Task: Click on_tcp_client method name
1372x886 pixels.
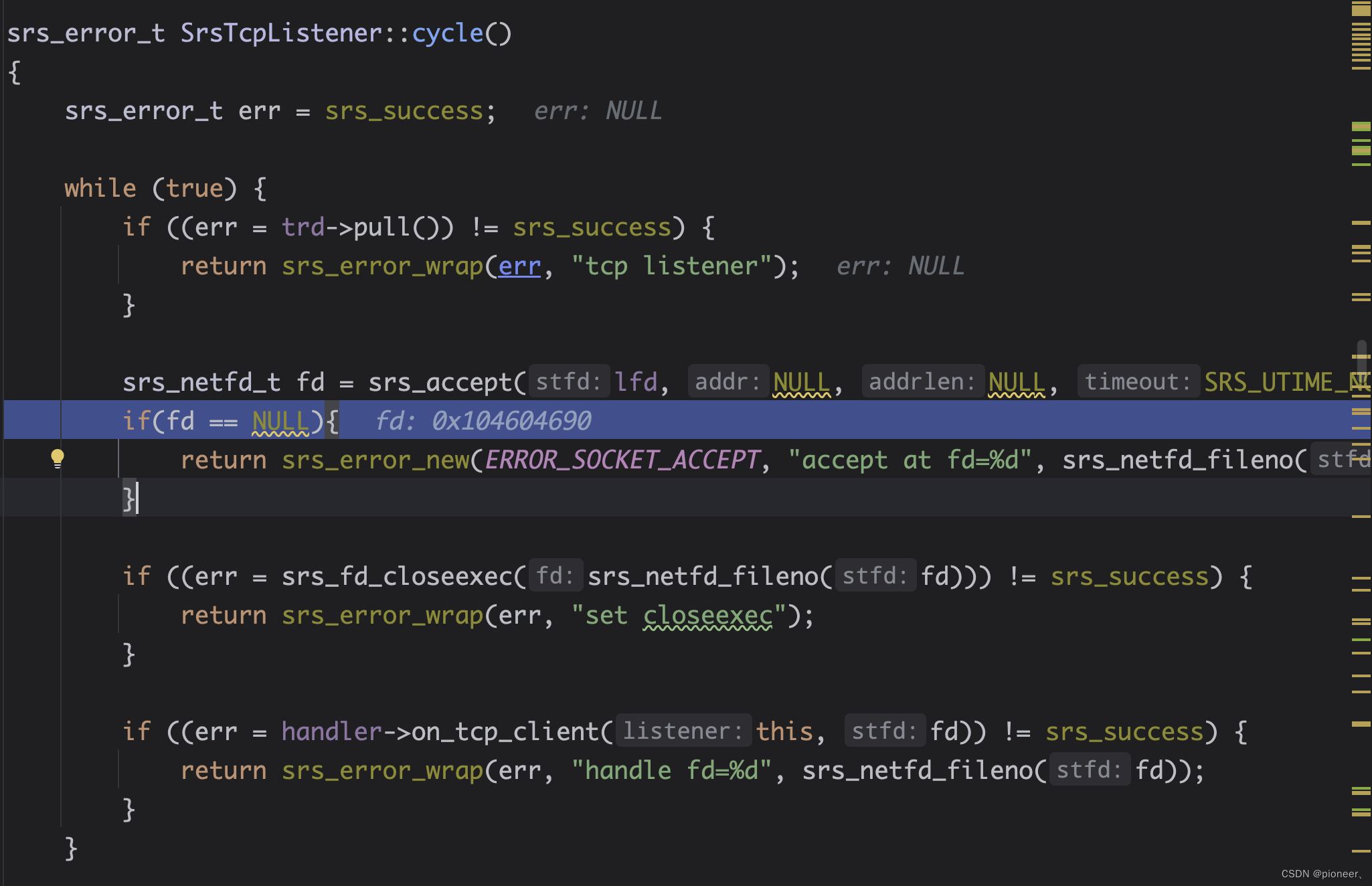Action: click(x=505, y=732)
